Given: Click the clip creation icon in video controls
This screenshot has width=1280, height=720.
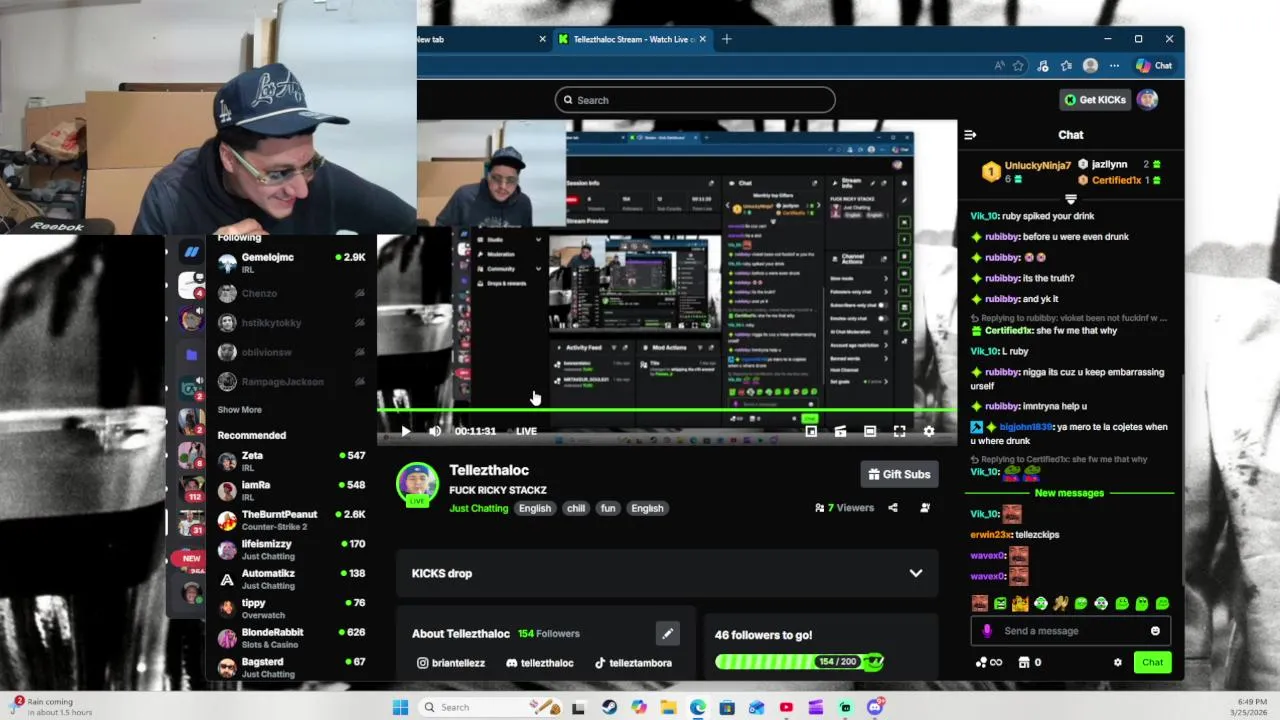Looking at the screenshot, I should 840,431.
